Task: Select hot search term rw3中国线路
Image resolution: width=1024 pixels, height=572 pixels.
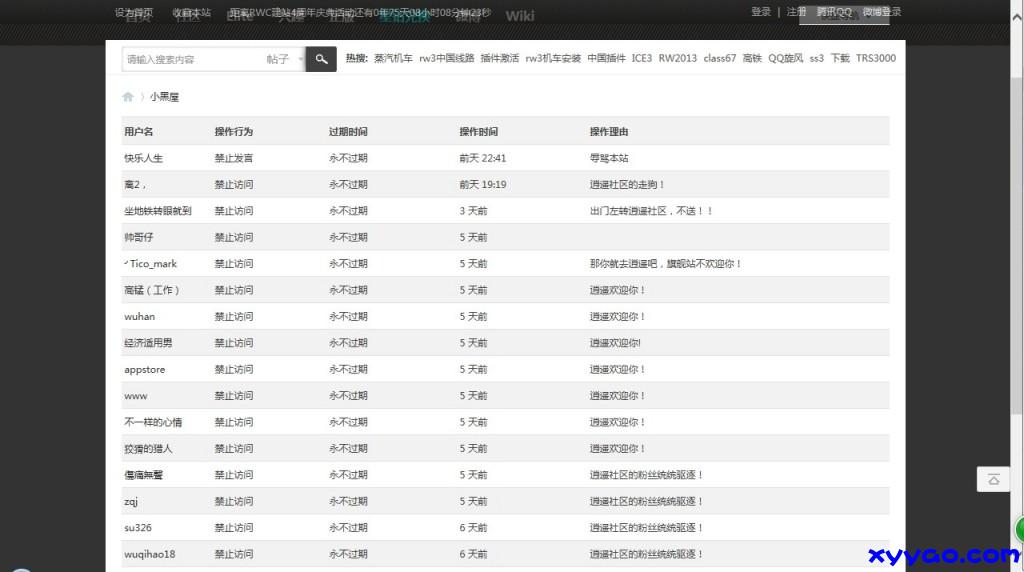Action: (447, 58)
